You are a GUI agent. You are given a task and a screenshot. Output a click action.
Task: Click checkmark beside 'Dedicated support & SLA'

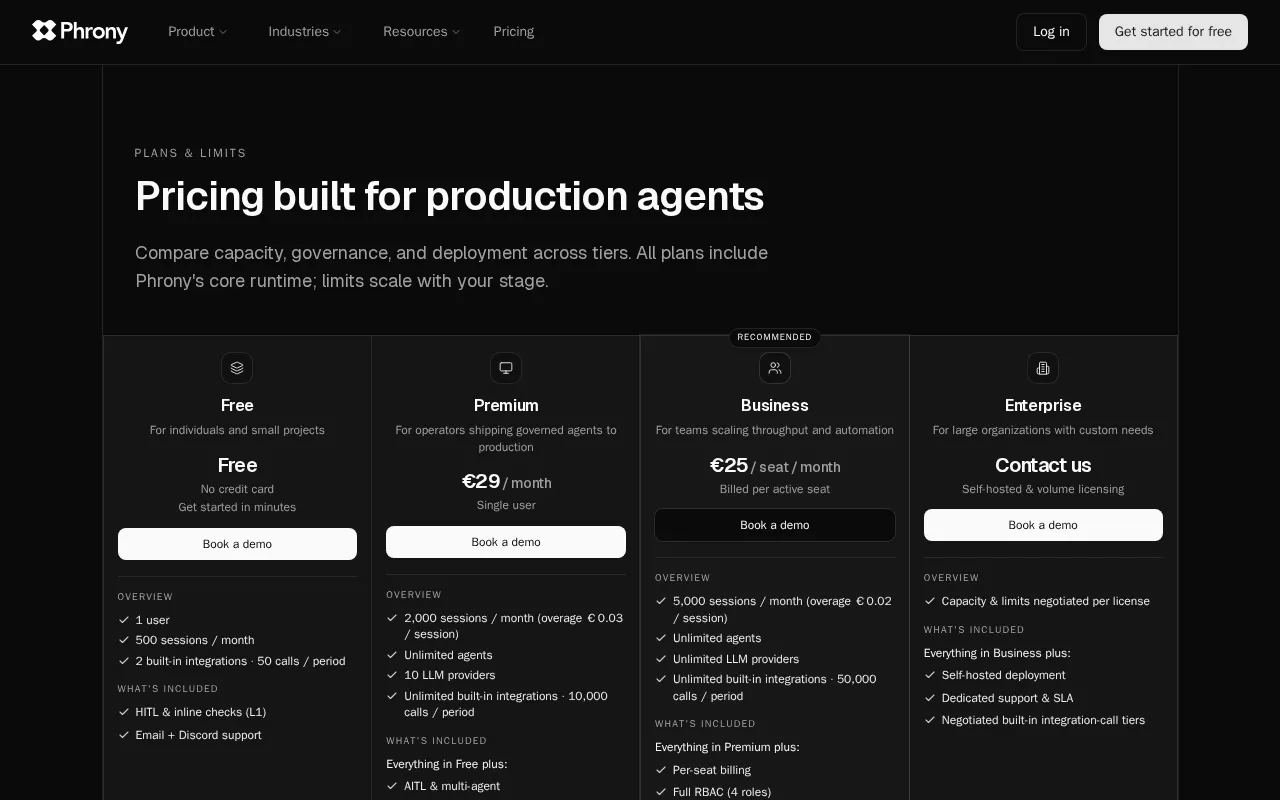(x=930, y=698)
